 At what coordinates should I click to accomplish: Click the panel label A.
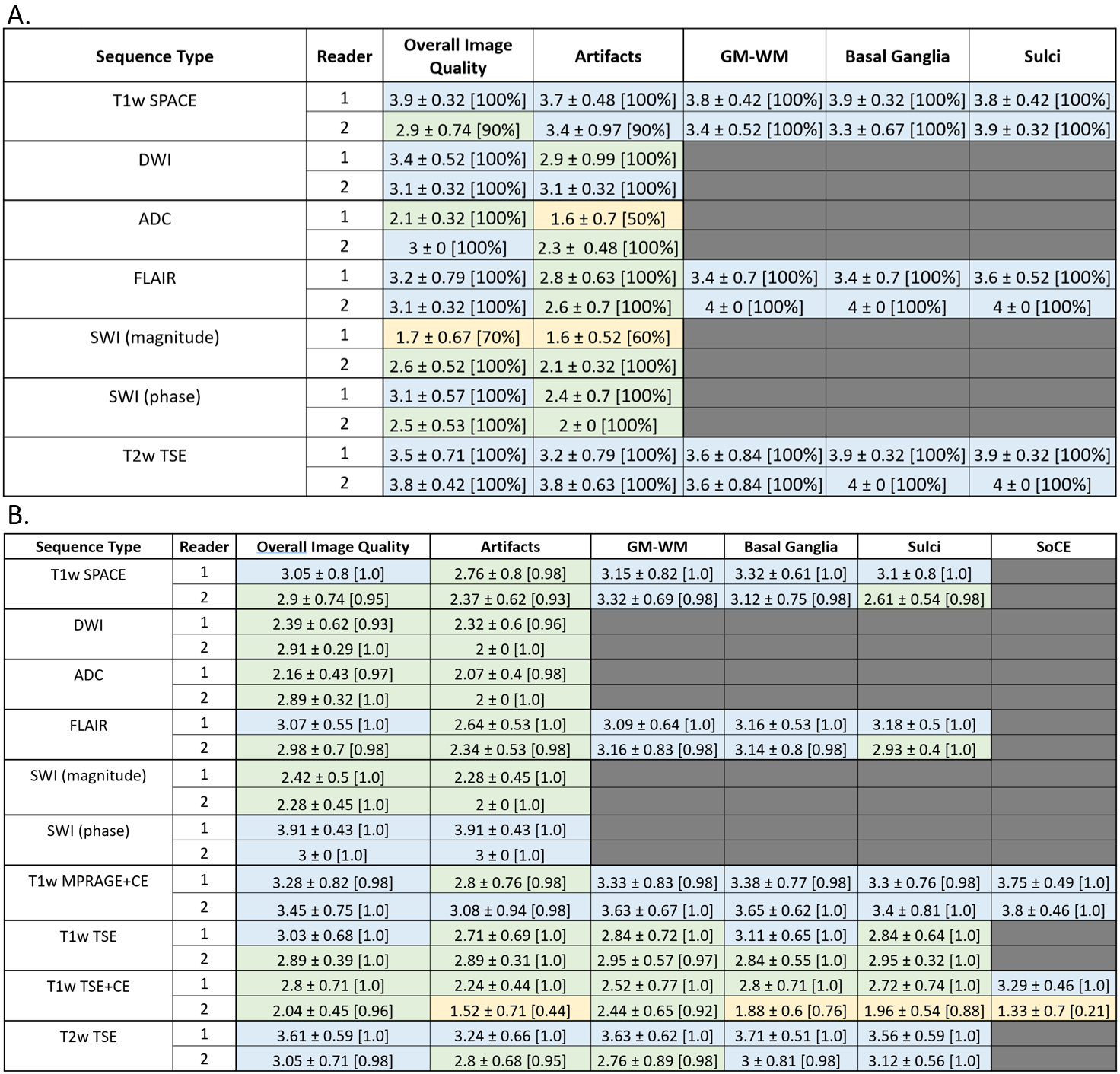[x=18, y=15]
